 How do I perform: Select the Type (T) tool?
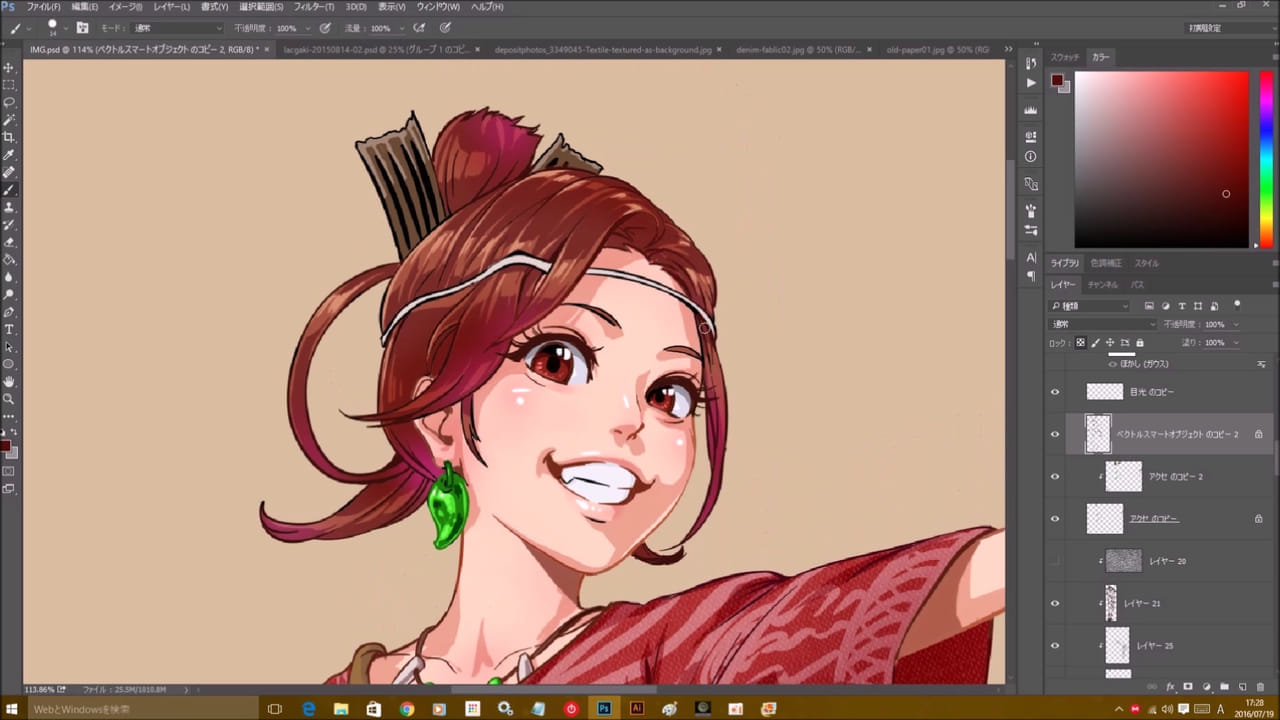tap(9, 329)
